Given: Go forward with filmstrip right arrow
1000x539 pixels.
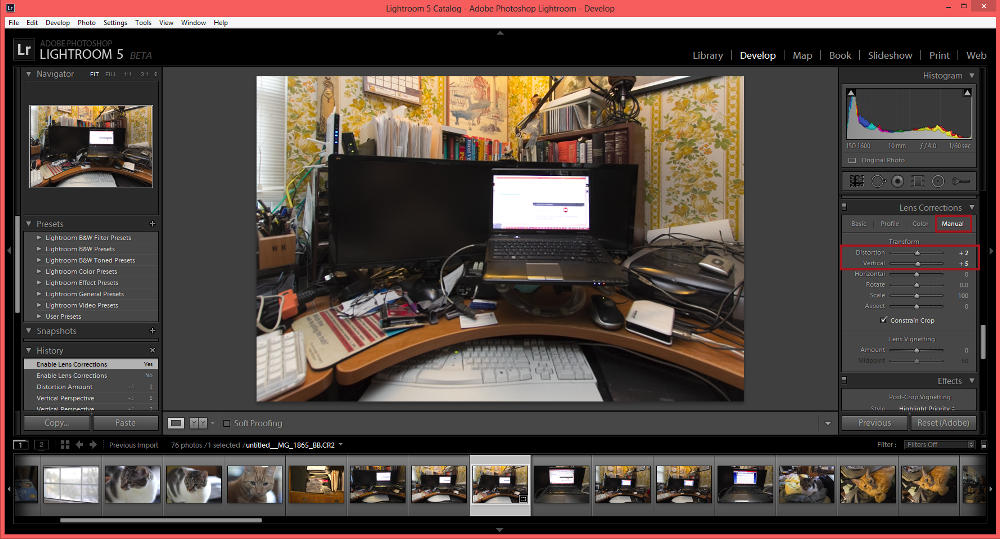Looking at the screenshot, I should point(93,445).
